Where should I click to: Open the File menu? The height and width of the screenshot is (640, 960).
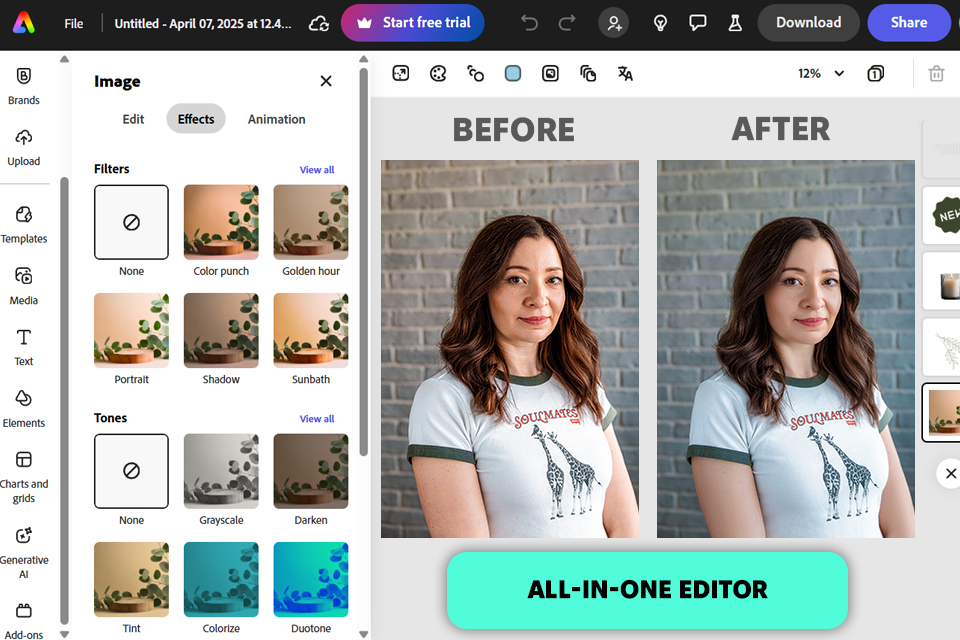tap(73, 23)
